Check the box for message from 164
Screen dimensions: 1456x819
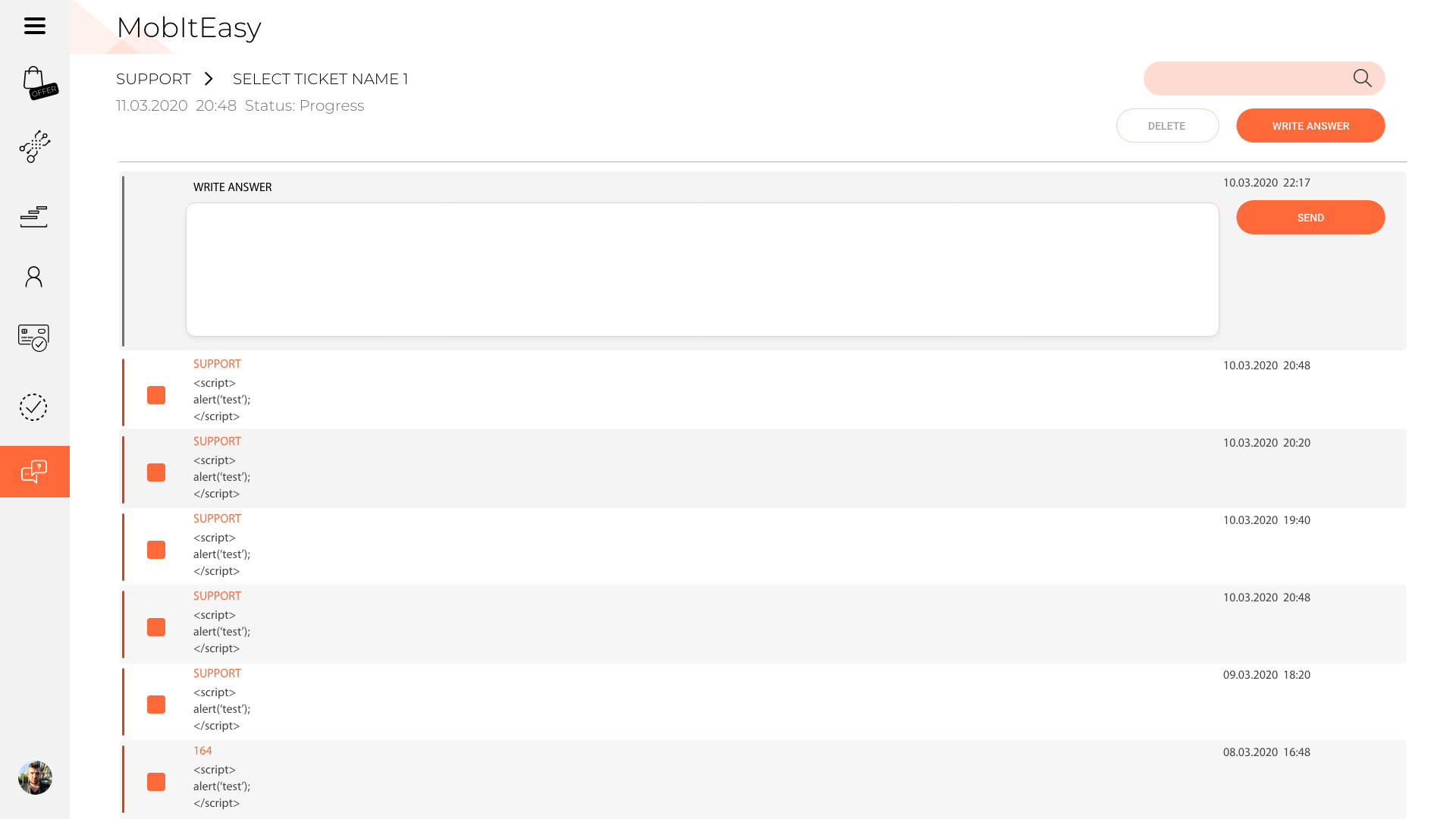156,782
